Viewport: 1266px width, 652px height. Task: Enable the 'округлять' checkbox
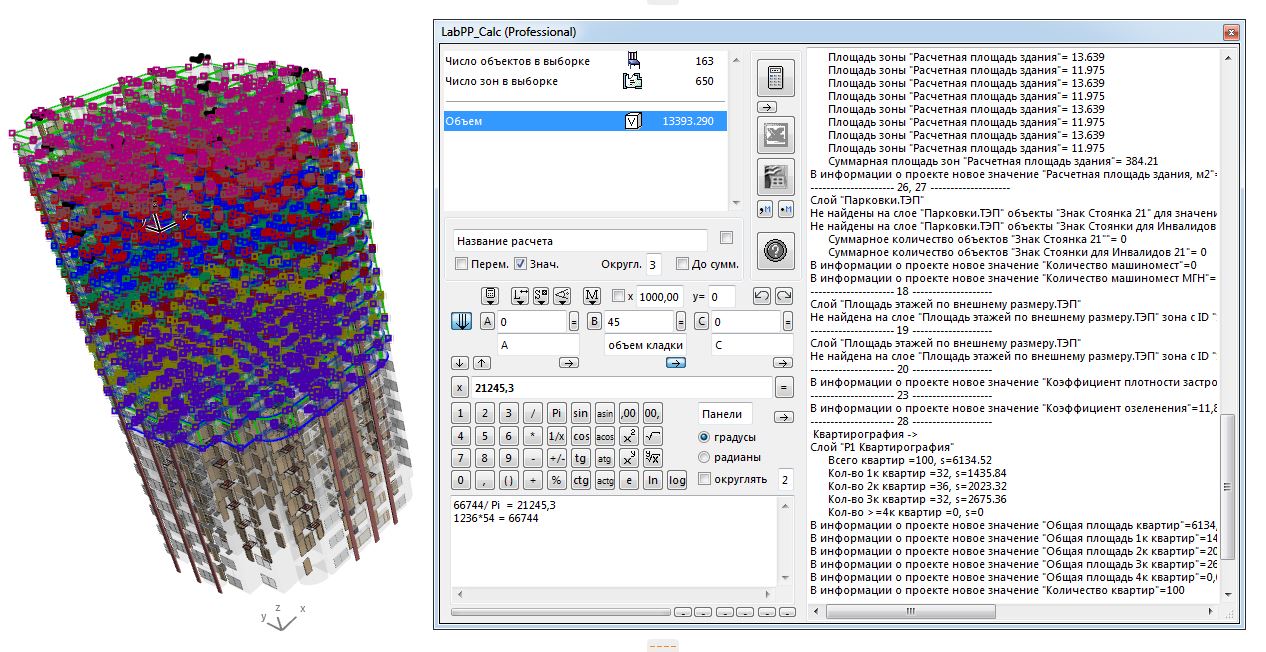click(x=706, y=479)
